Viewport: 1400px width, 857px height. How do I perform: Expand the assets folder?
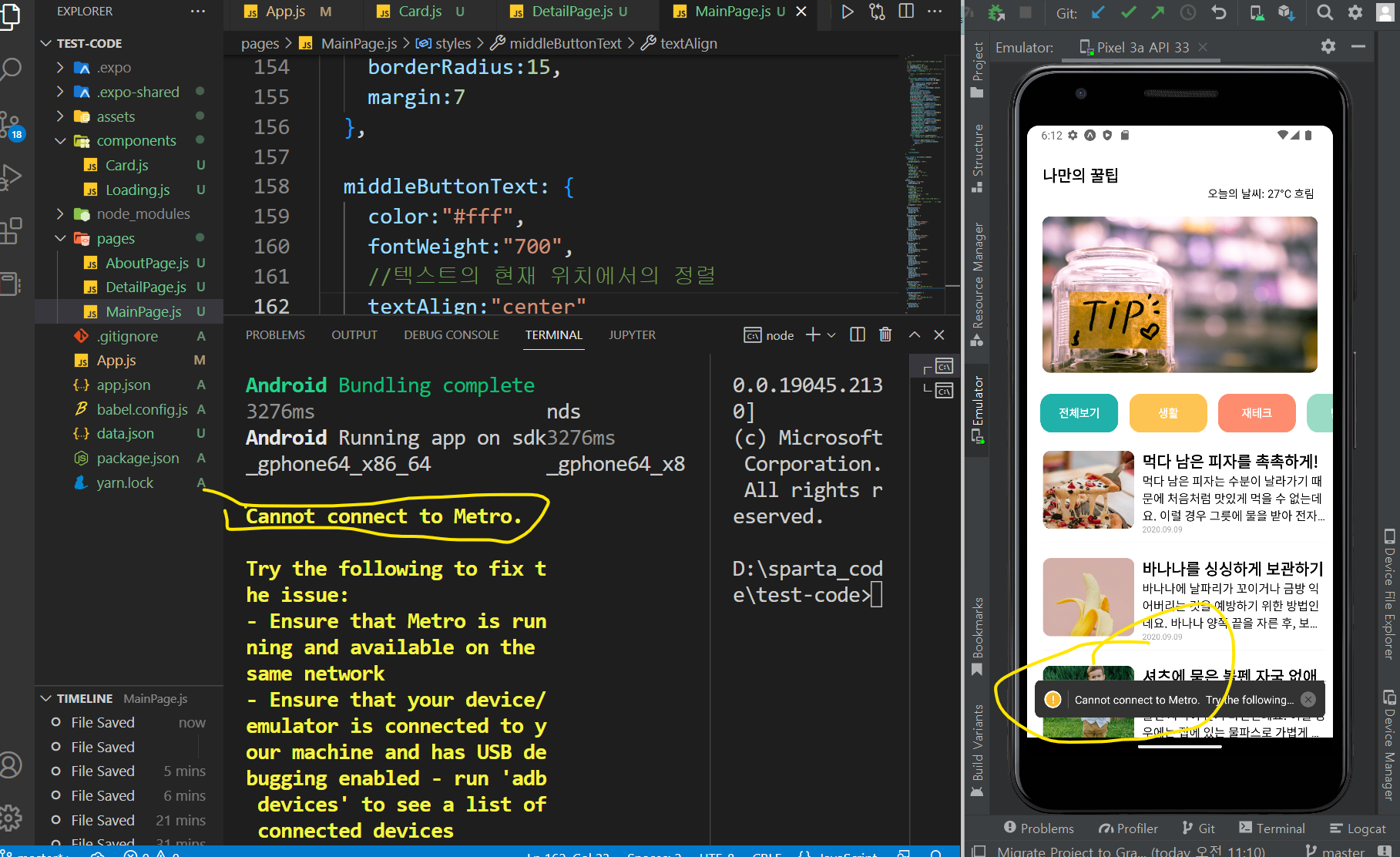[60, 116]
